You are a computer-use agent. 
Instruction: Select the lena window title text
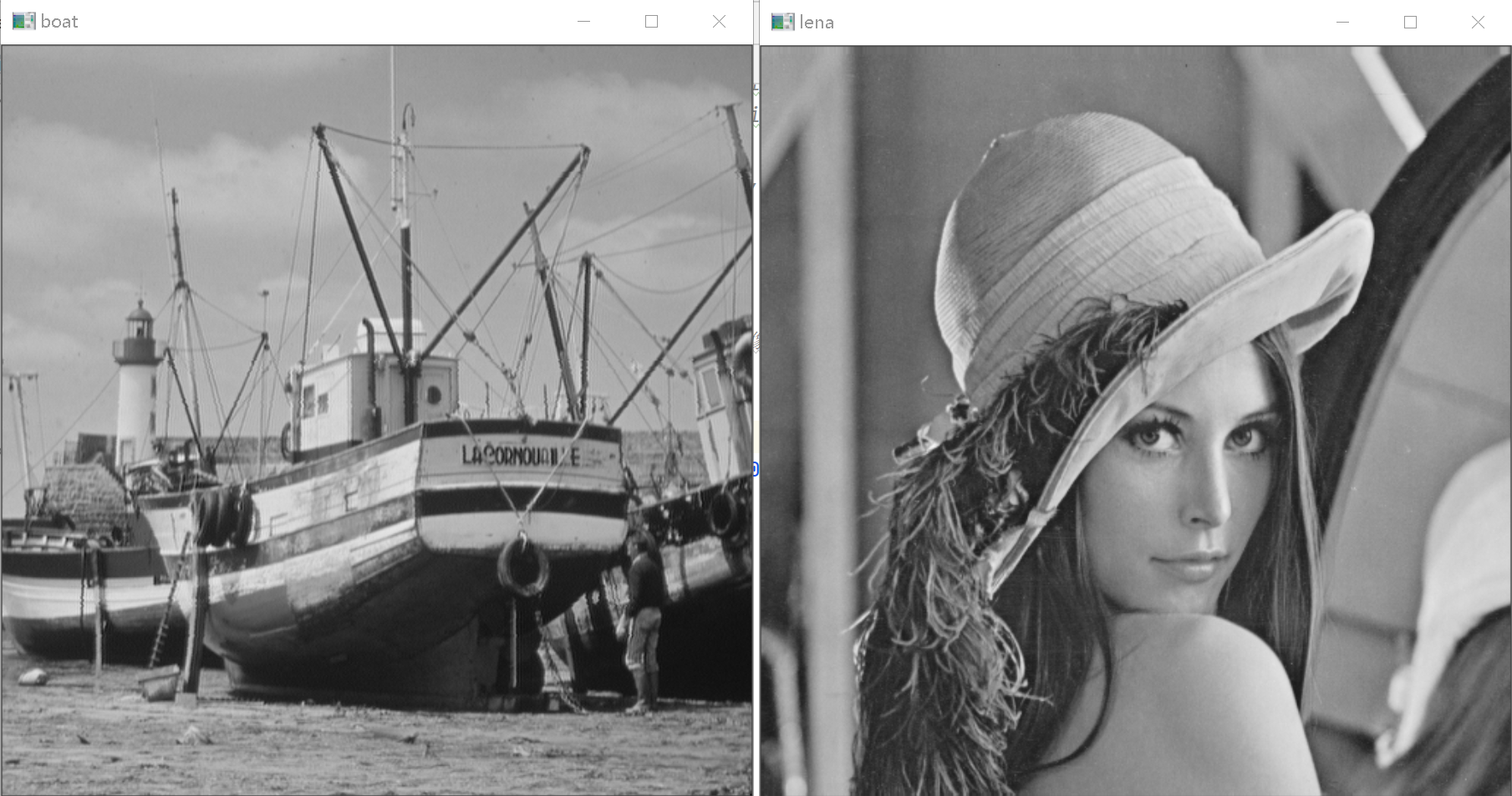point(817,23)
